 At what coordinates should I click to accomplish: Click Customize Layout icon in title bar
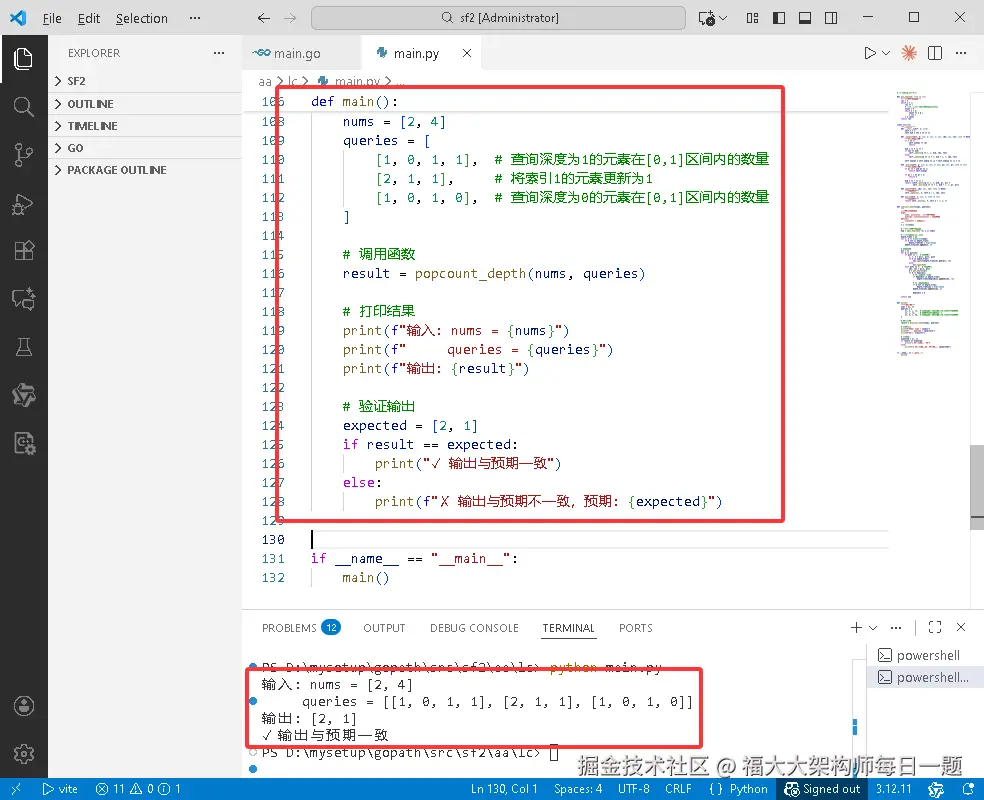coord(752,18)
